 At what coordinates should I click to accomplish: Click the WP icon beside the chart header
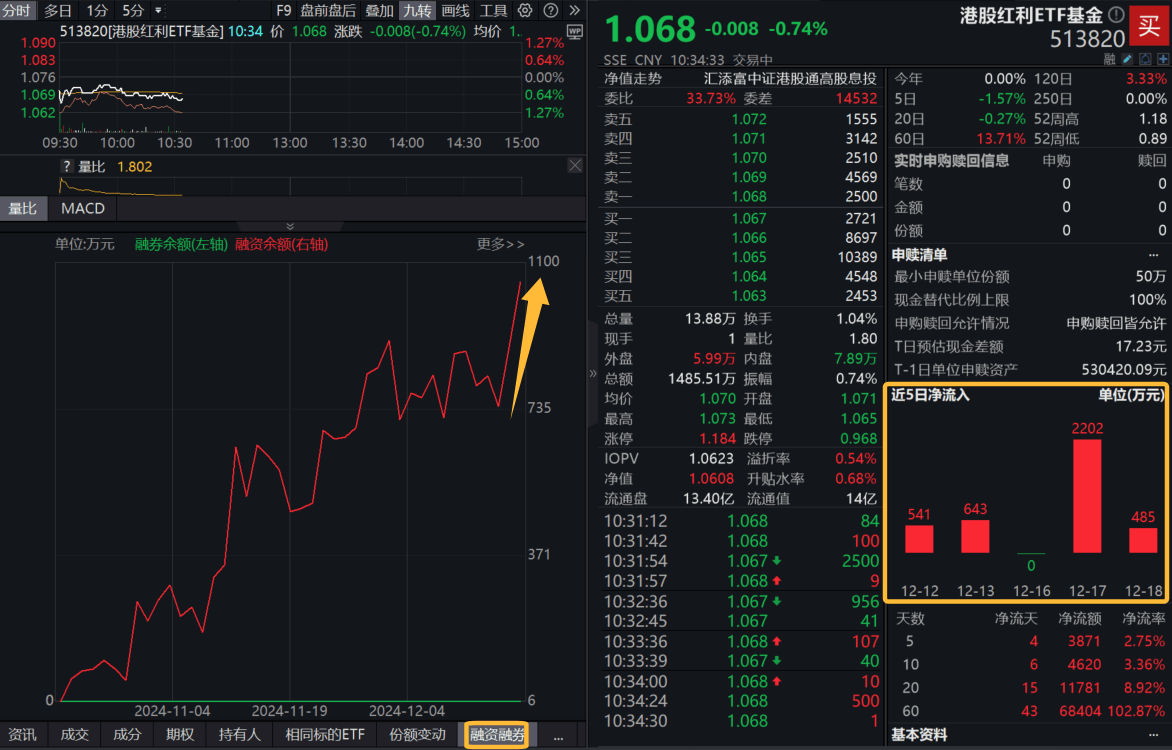[575, 31]
